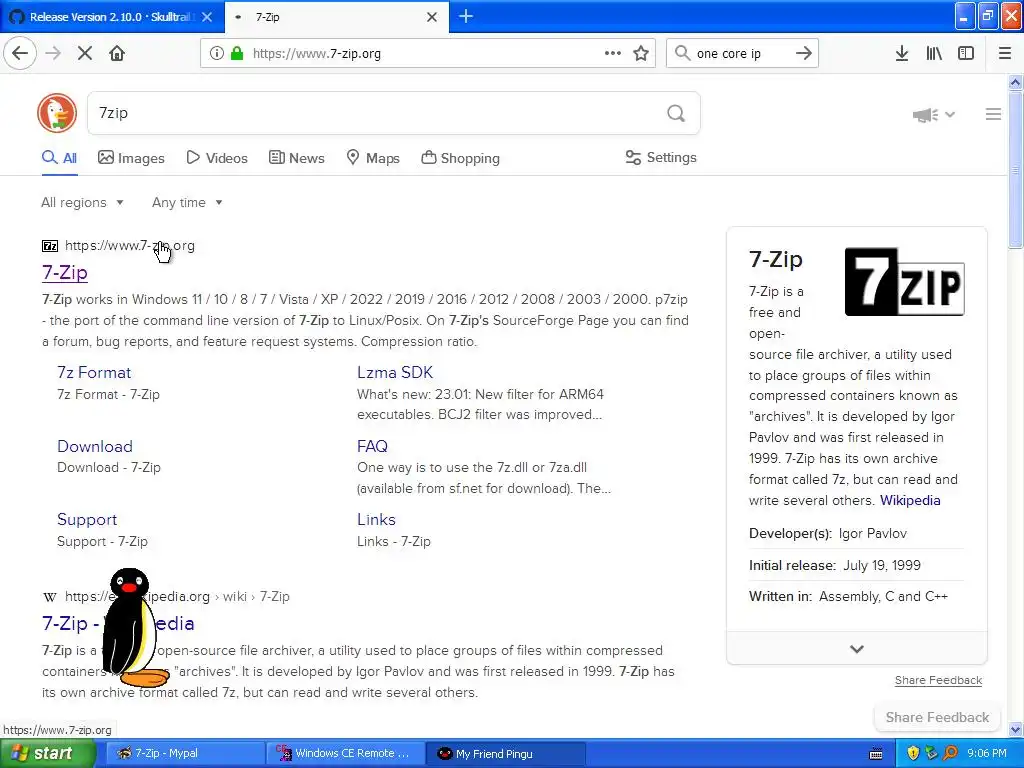Close the Release Version 2.10.0 tab
Viewport: 1024px width, 768px height.
point(207,17)
